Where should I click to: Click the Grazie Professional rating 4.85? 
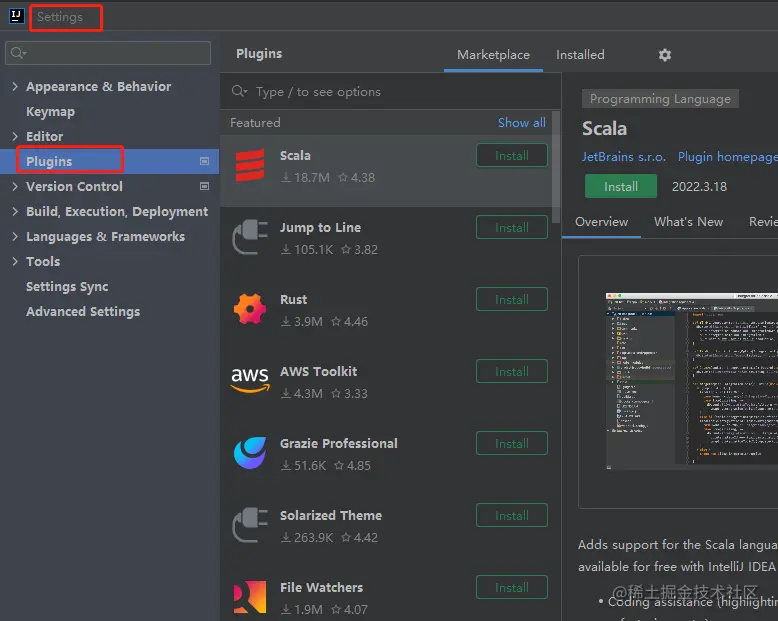(353, 466)
